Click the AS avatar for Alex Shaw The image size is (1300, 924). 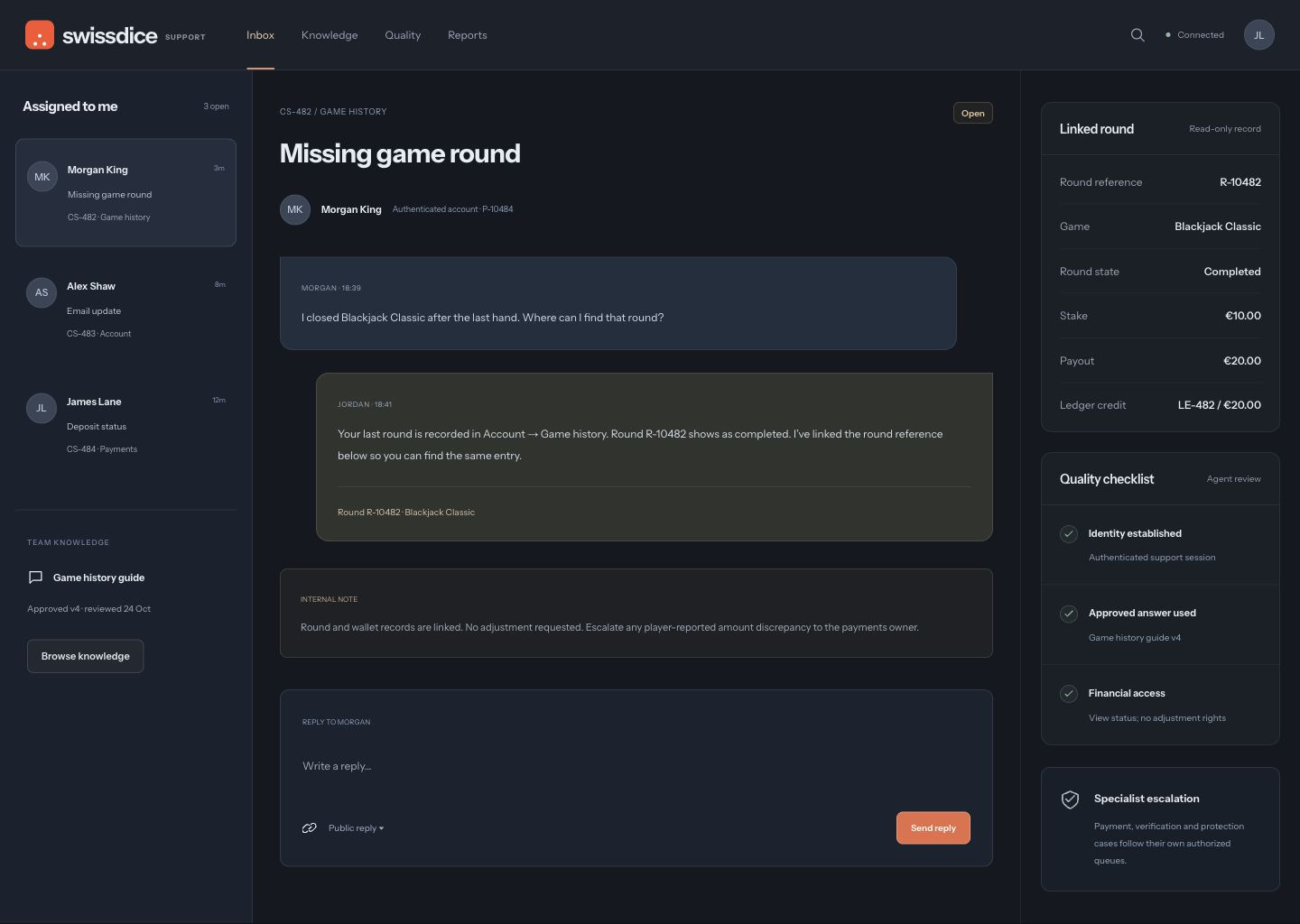42,292
